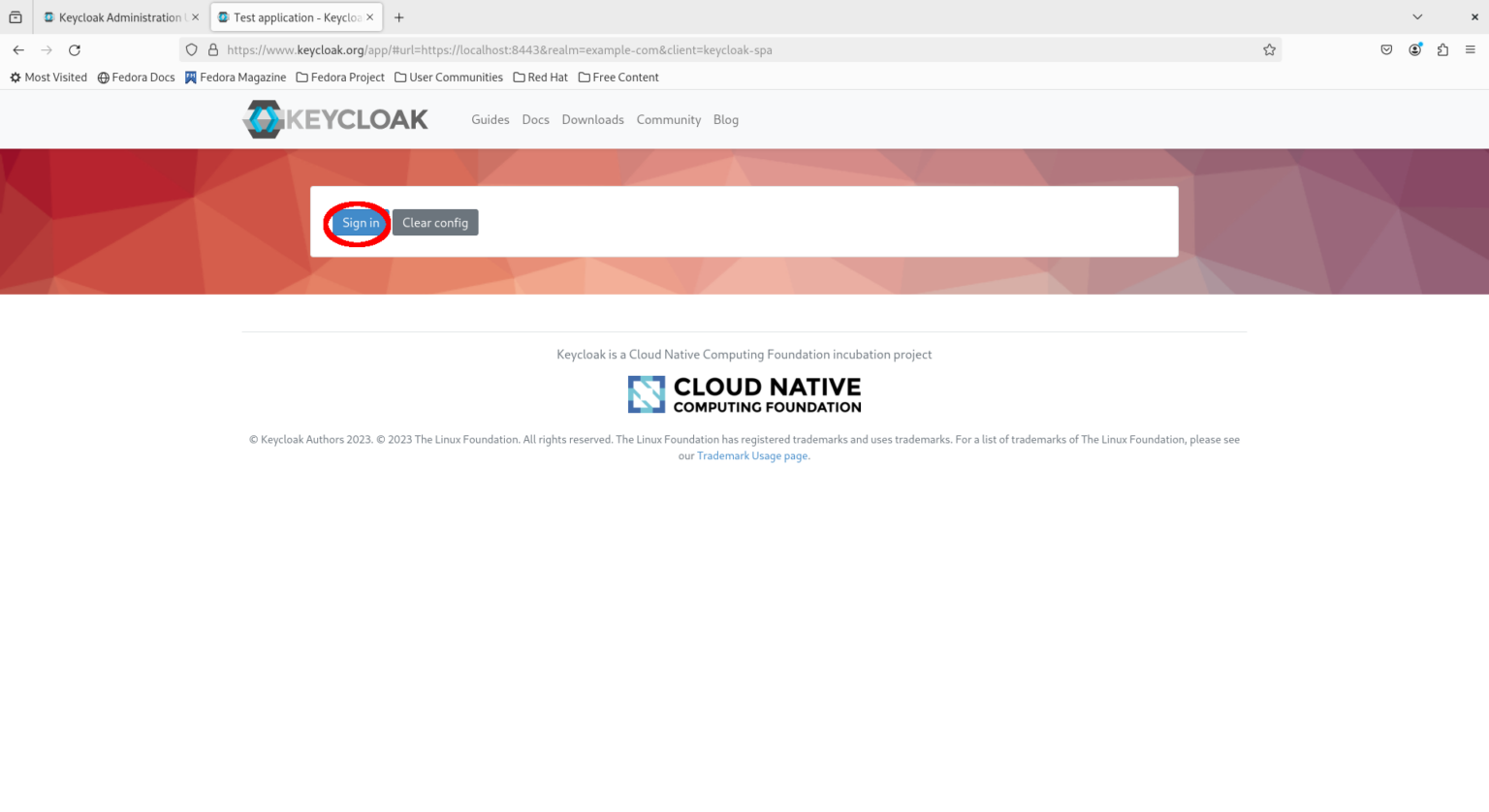The height and width of the screenshot is (812, 1489).
Task: Switch to the Keycloak Administration tab
Action: (116, 16)
